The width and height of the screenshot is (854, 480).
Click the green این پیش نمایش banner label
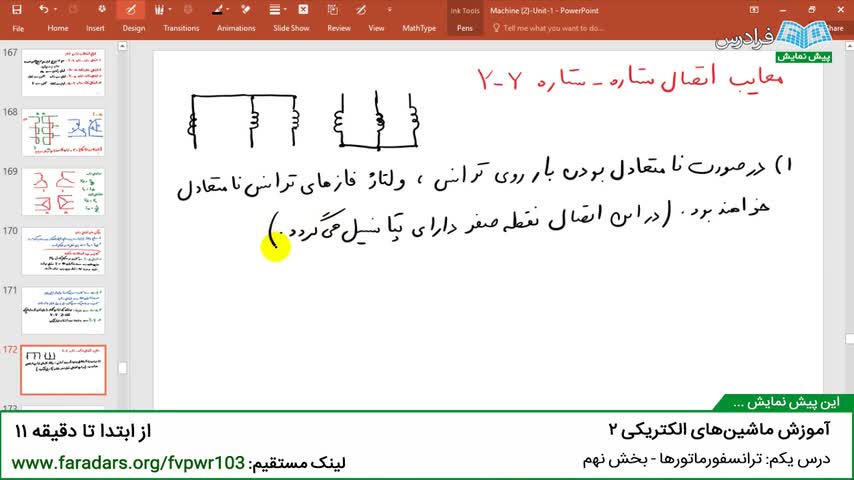click(x=786, y=403)
